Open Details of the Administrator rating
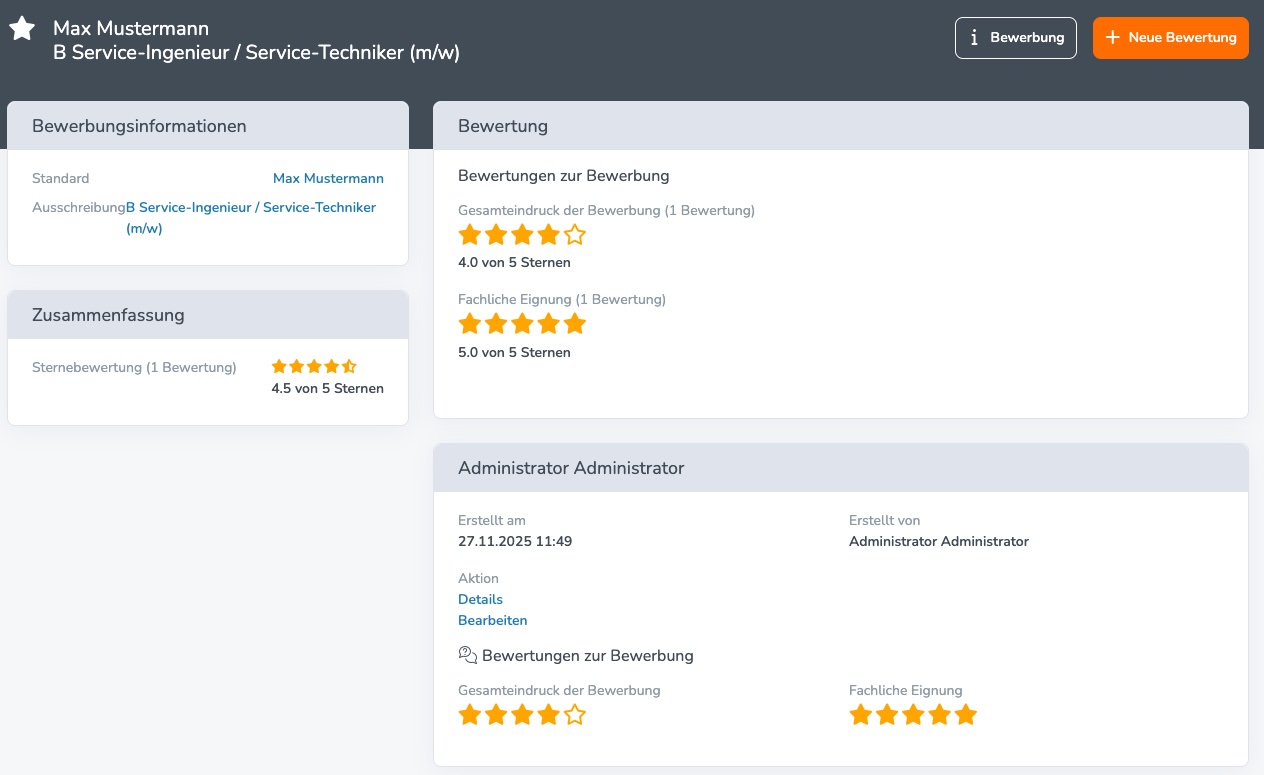 point(480,599)
